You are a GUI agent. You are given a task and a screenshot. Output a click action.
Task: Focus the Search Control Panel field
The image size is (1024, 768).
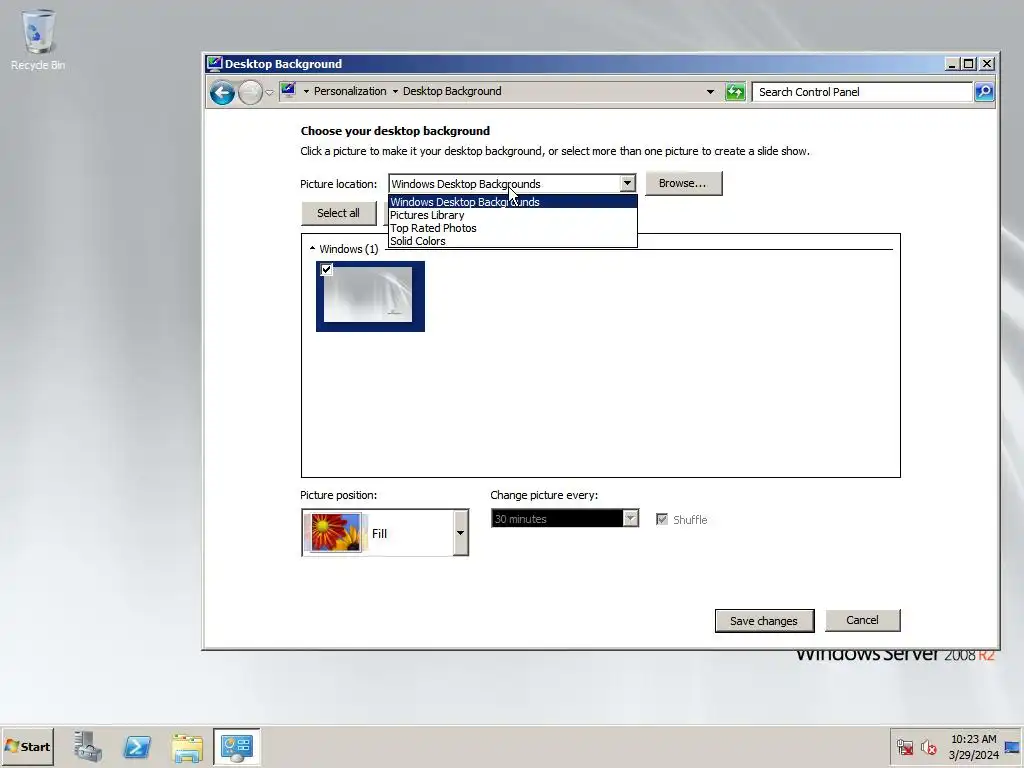[862, 92]
